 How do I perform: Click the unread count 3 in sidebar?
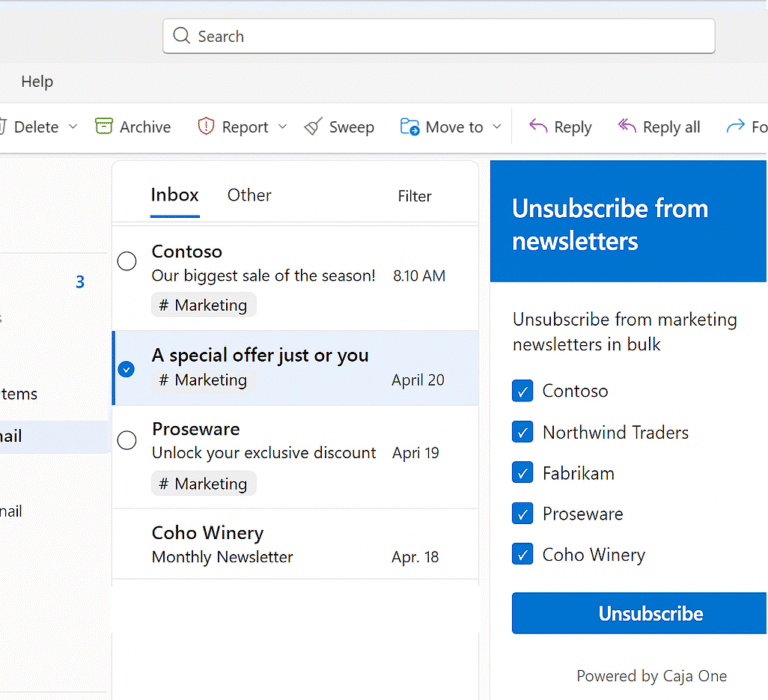(x=80, y=282)
